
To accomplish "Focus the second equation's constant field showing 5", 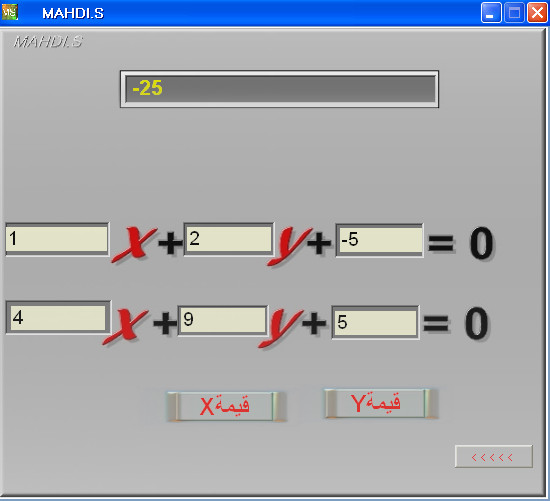I will (x=375, y=322).
